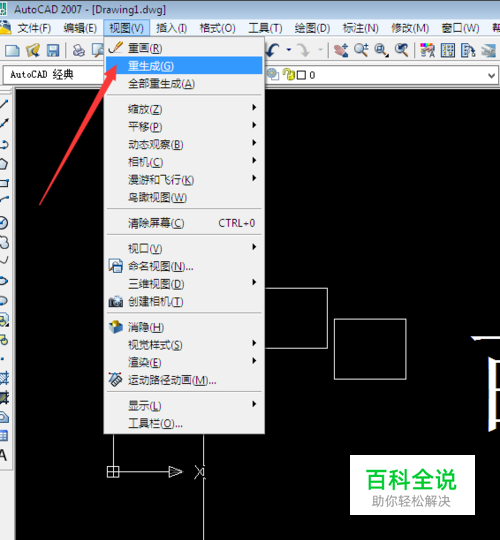
Task: Select the Arc draw tool
Action: coord(4,200)
